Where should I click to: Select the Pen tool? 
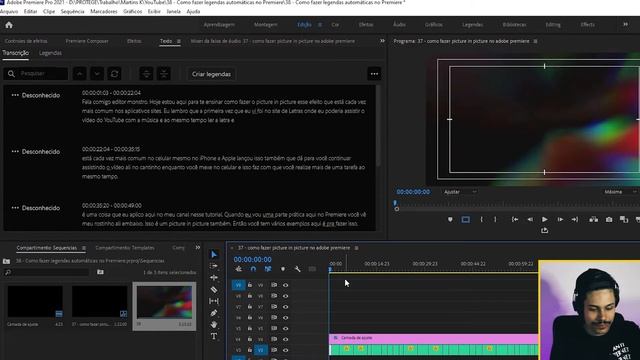pos(214,313)
